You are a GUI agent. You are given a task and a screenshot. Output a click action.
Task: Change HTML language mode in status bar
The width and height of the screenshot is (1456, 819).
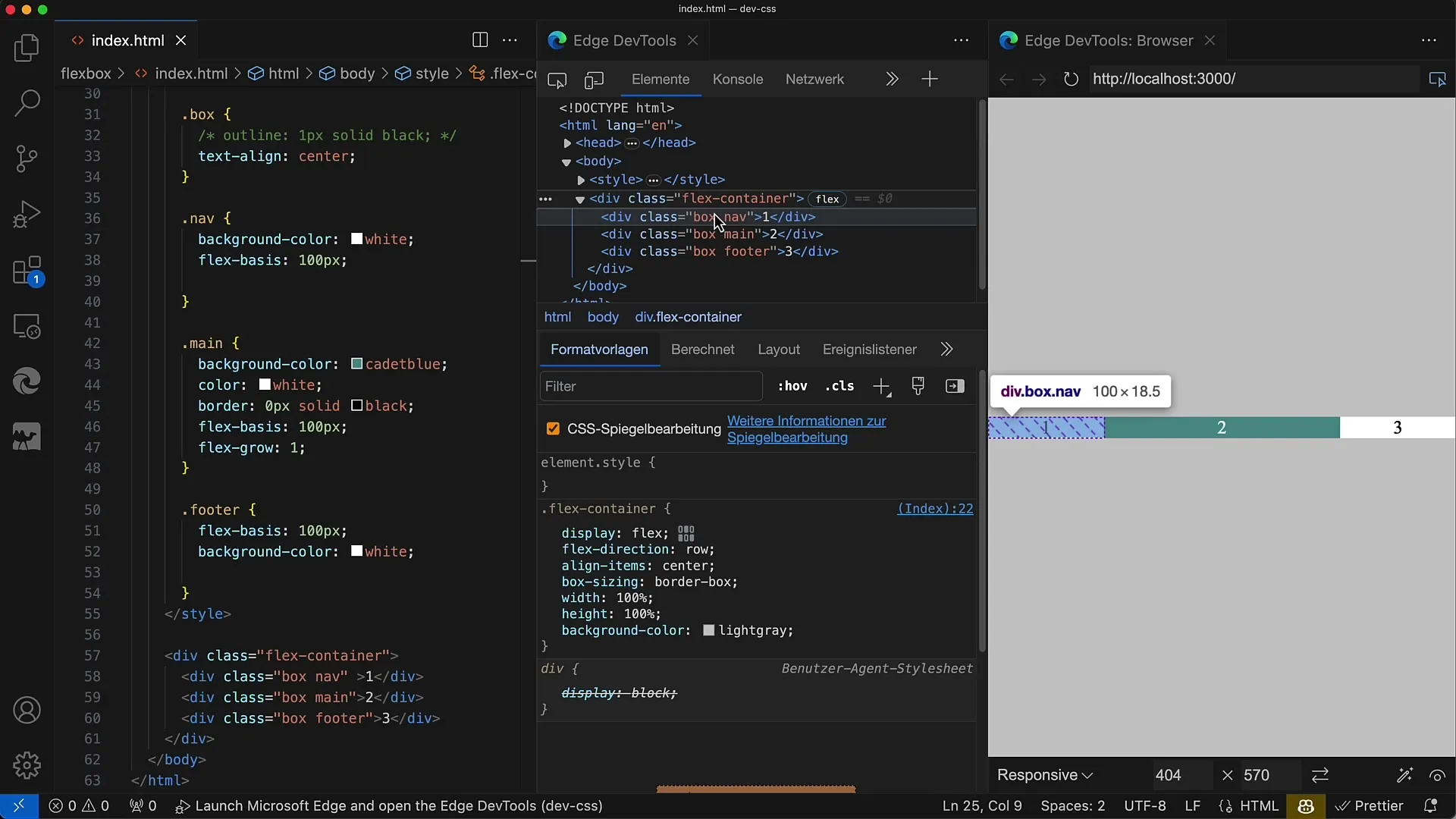1260,806
